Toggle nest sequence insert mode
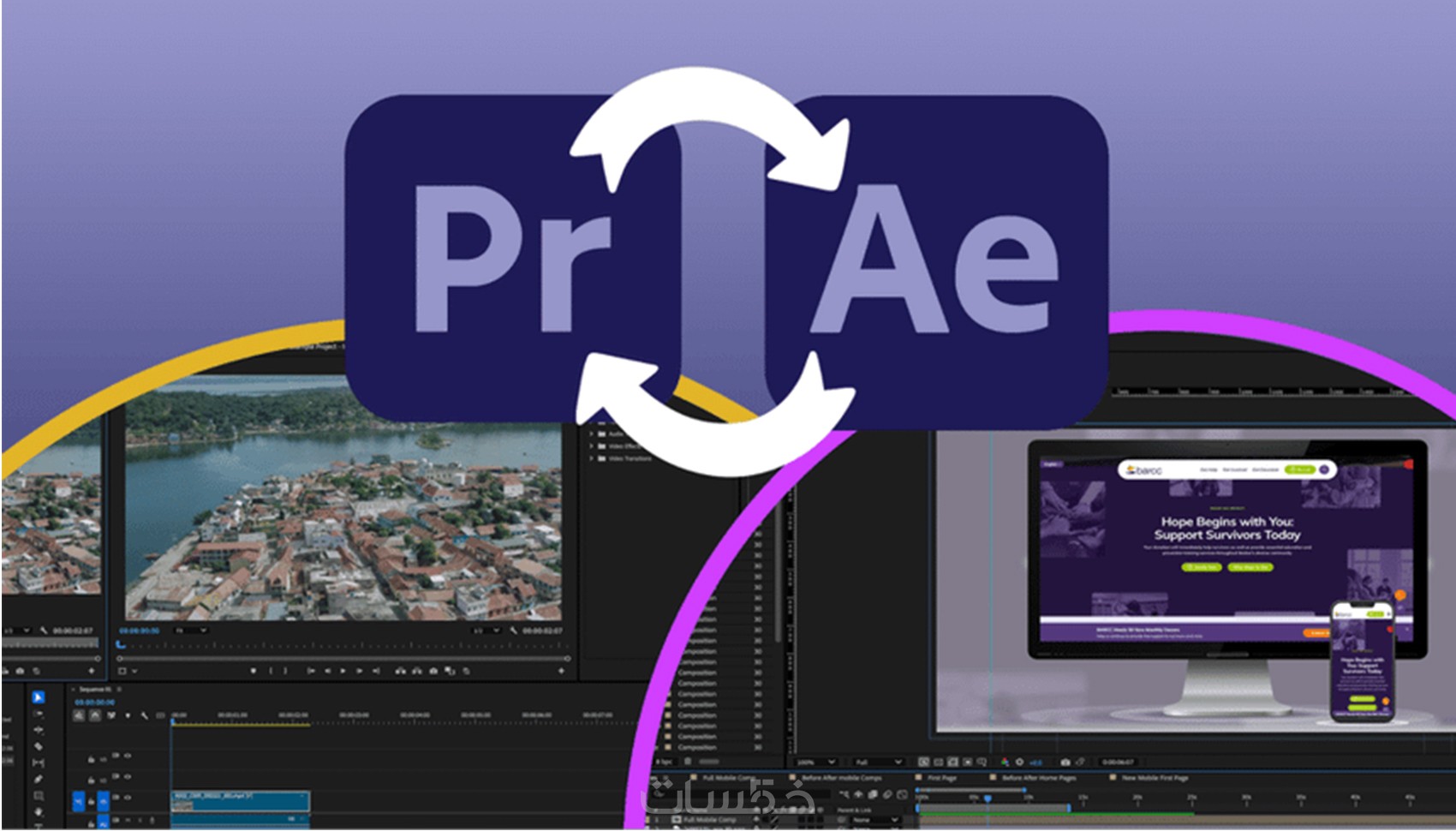 (79, 715)
